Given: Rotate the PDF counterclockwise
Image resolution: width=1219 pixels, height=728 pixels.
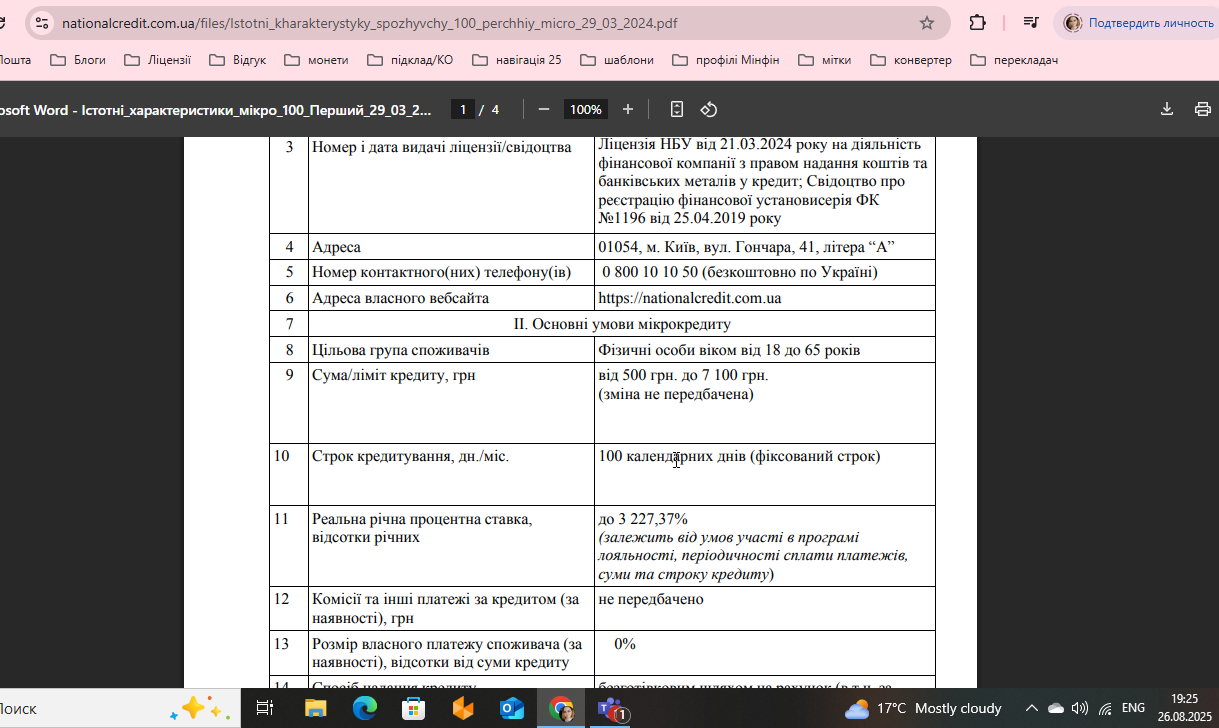Looking at the screenshot, I should coord(709,109).
